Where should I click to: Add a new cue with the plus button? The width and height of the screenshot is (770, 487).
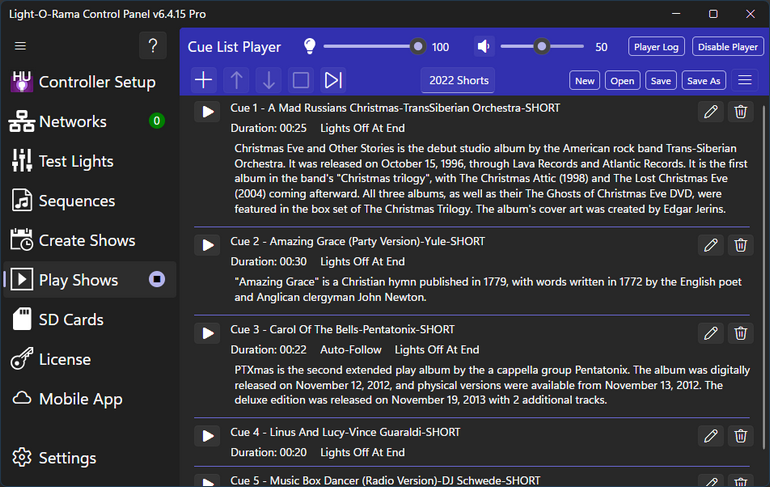tap(203, 80)
